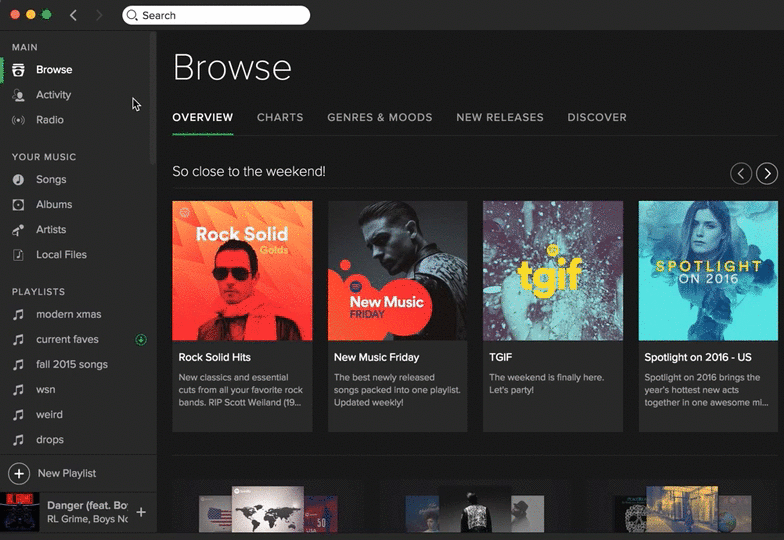Open the Discover tab
The height and width of the screenshot is (540, 784).
coord(597,117)
